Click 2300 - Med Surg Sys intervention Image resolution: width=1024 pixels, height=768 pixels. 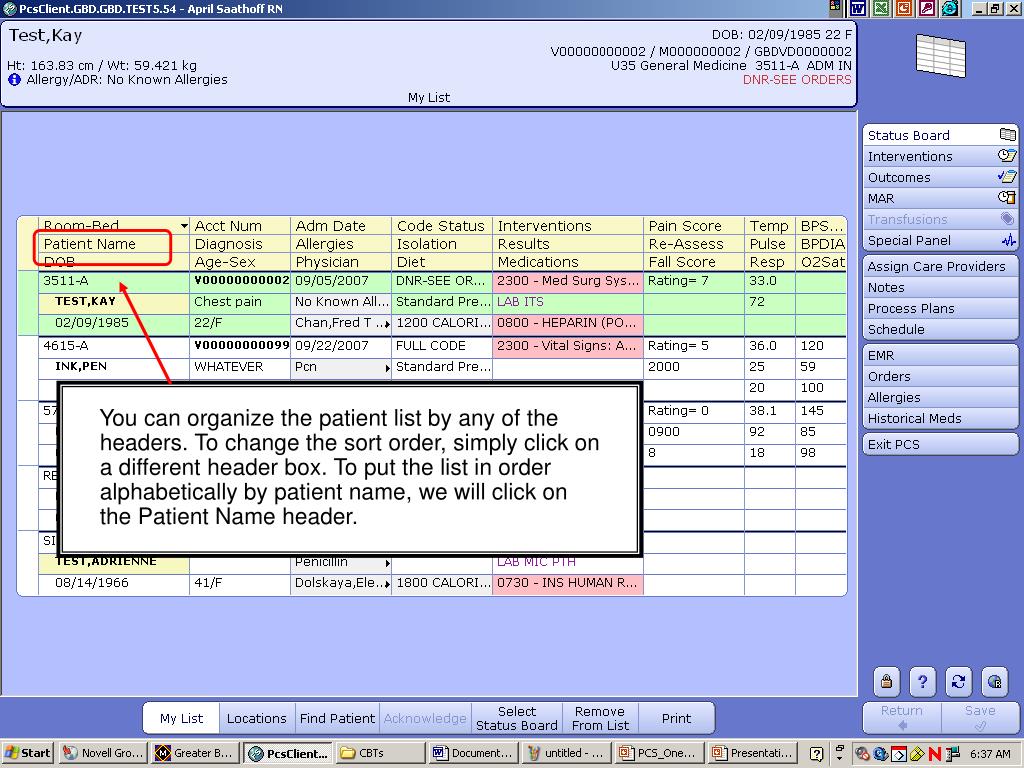[568, 281]
